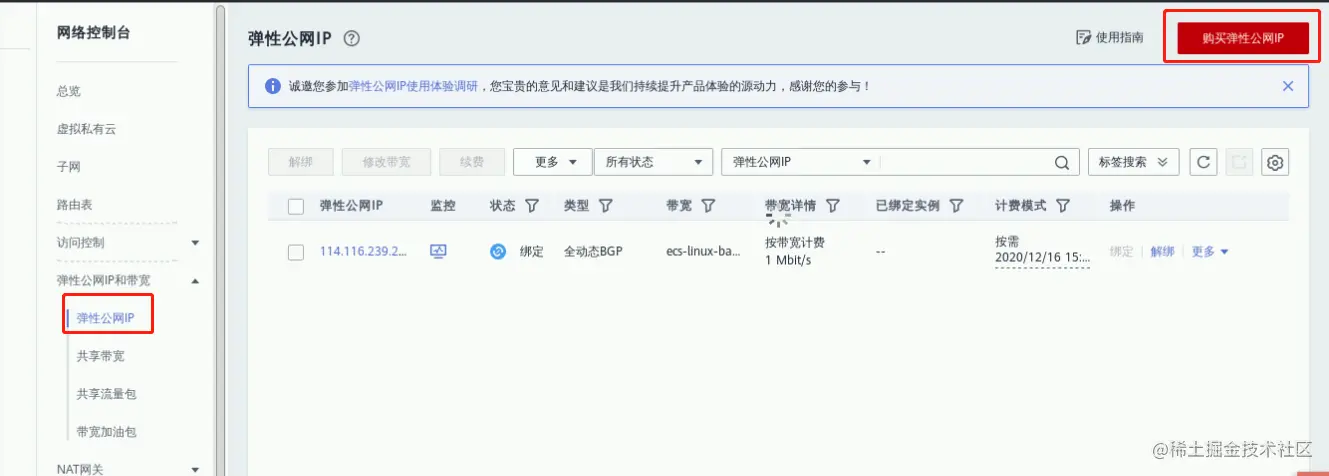
Task: Click the bound status icon
Action: click(x=498, y=251)
